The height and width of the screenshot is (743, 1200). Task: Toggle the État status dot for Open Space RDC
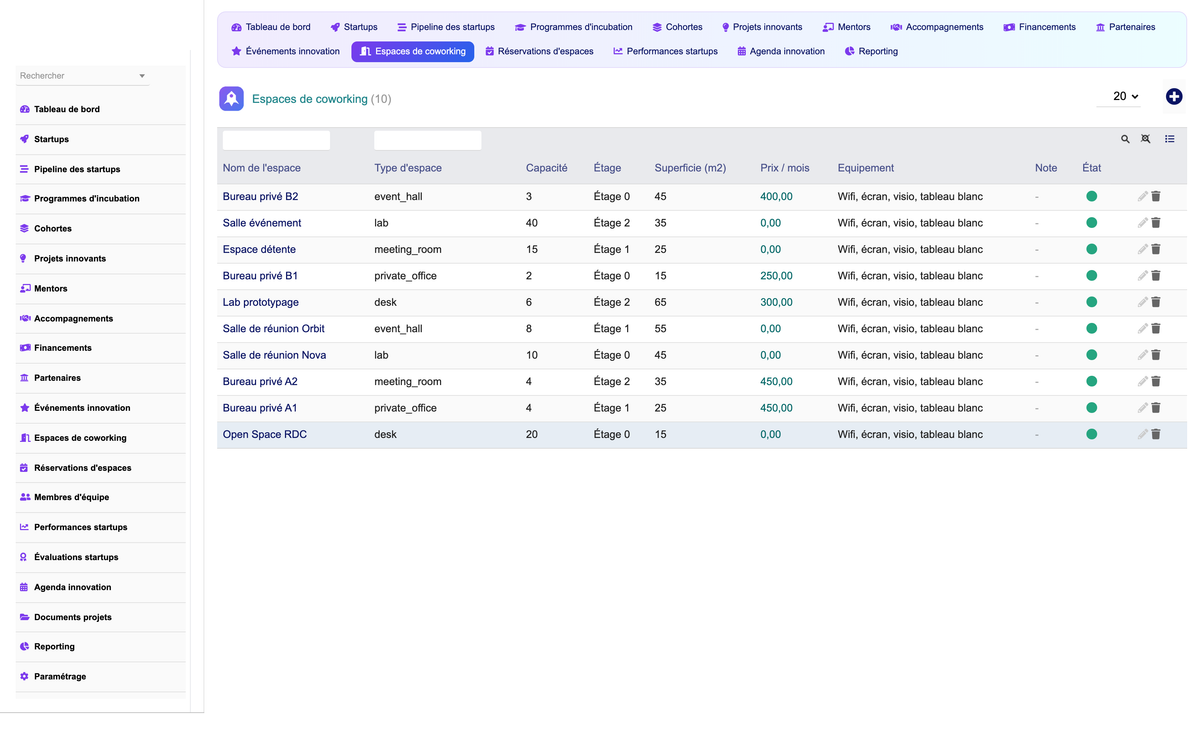(x=1092, y=434)
